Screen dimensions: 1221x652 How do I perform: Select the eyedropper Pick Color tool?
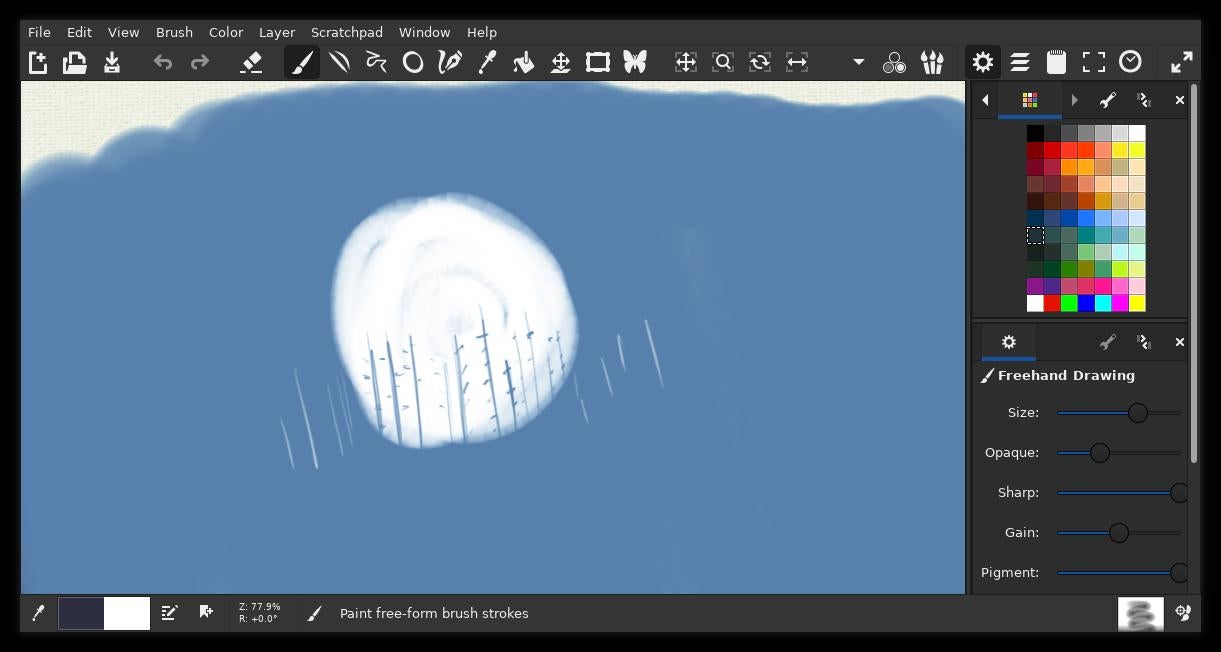coord(487,62)
